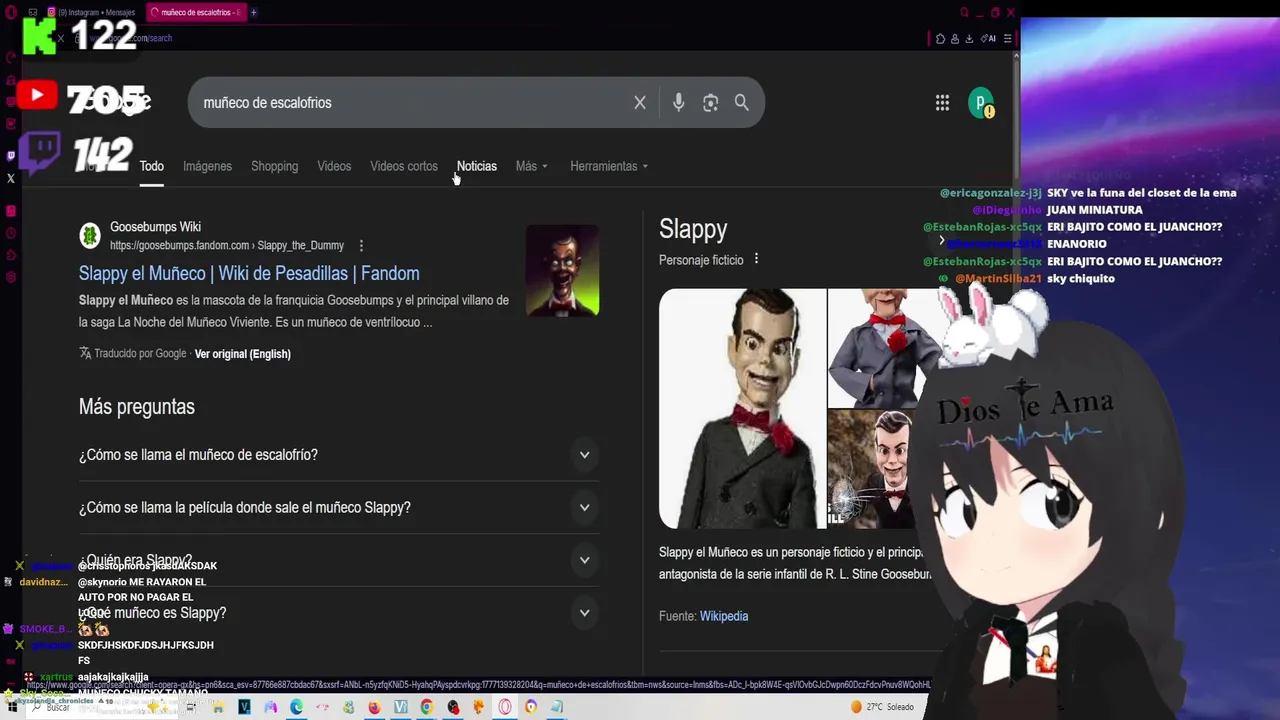
Task: Open 'Slappy el Muñeco | Wiki de Pesadillas' link
Action: (249, 273)
